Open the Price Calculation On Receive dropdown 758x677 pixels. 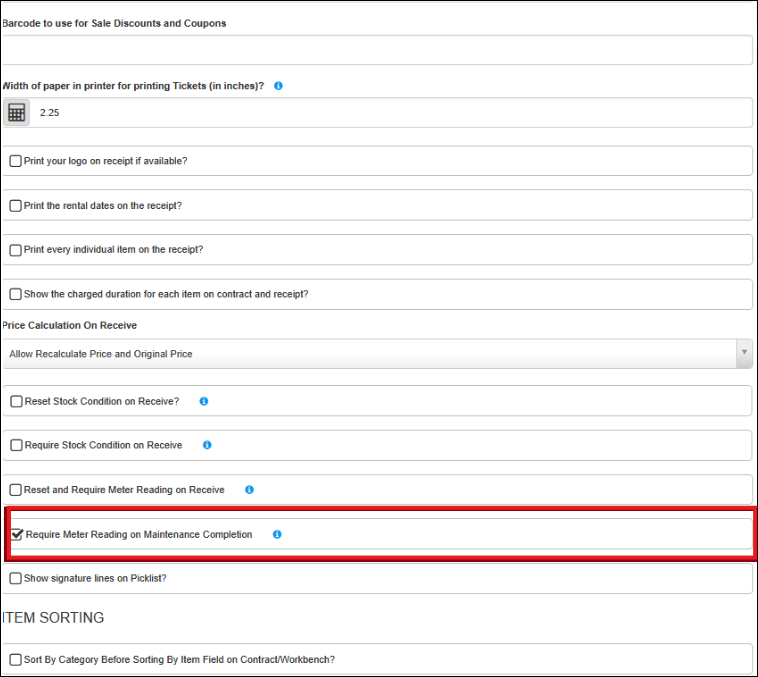tap(370, 354)
